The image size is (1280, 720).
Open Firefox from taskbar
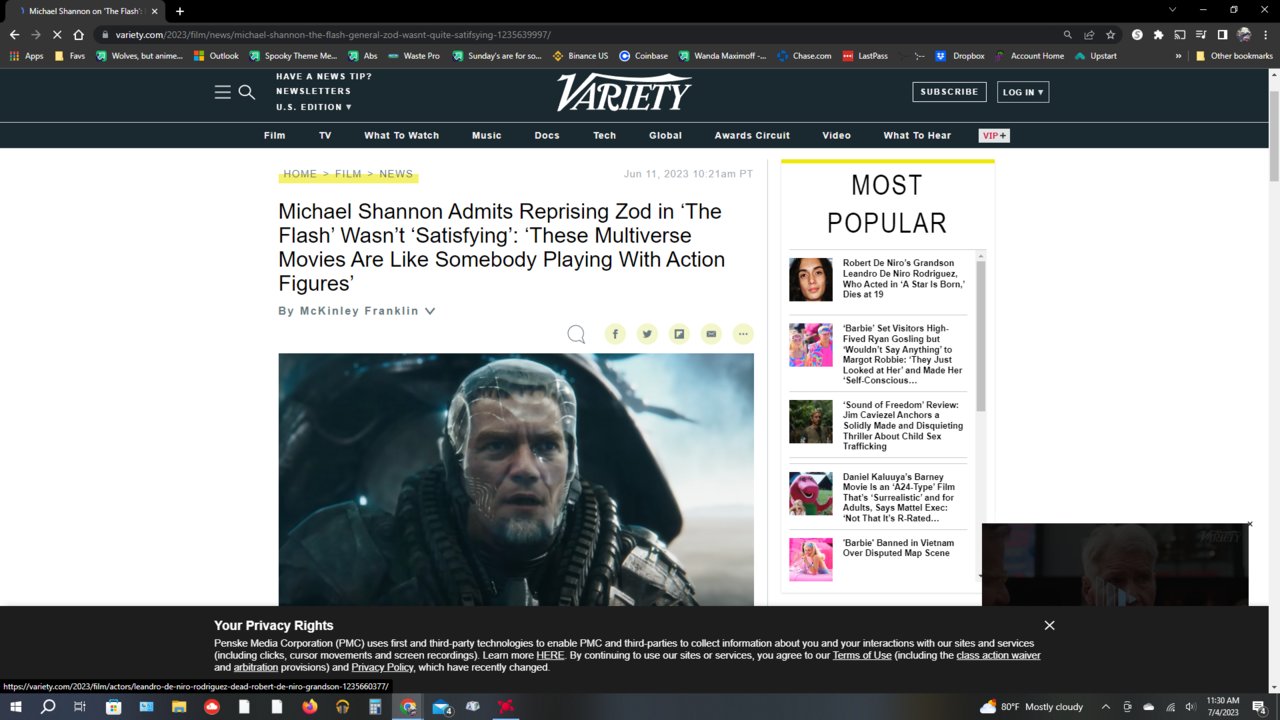309,707
